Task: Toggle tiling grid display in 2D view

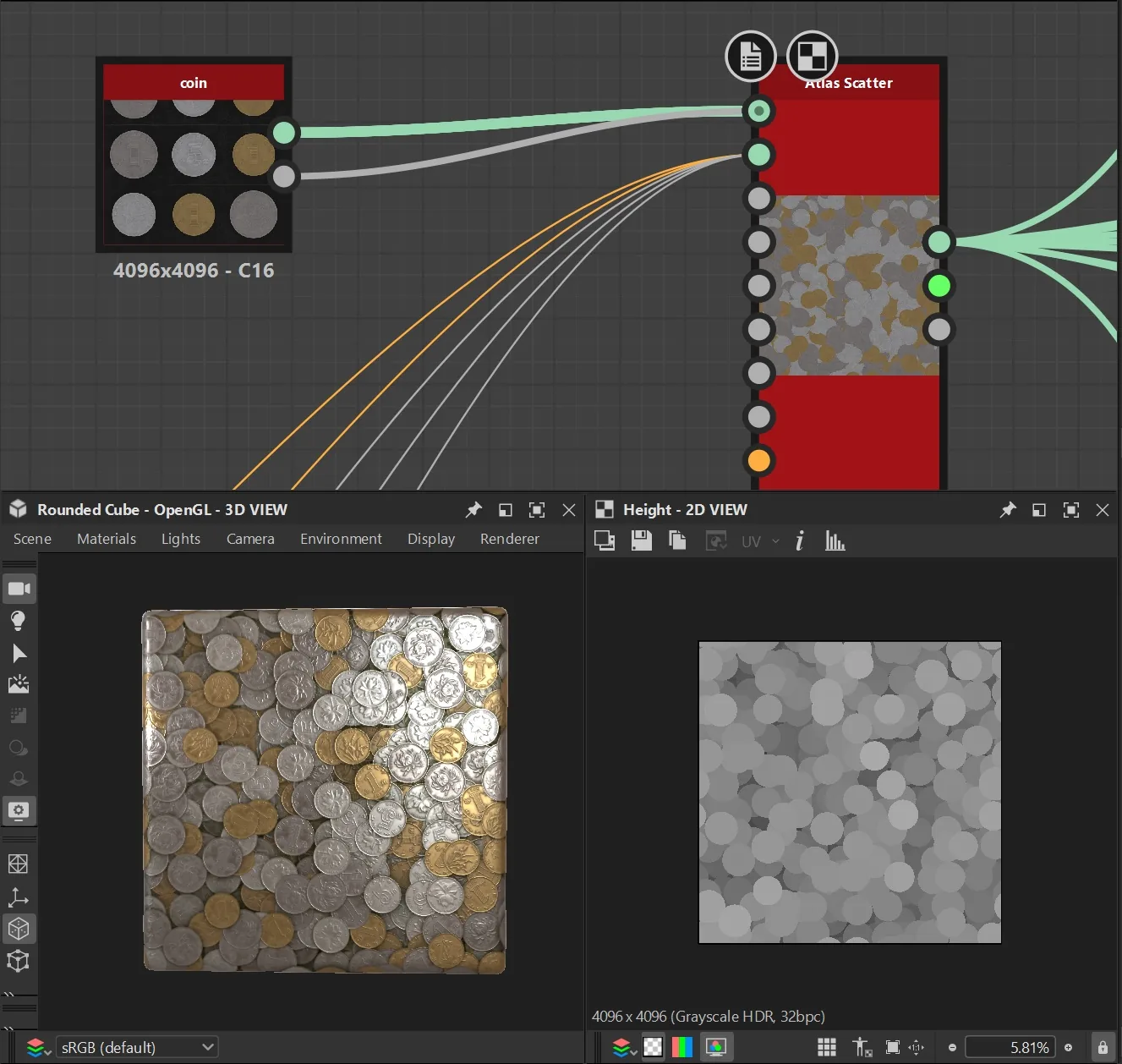Action: (827, 1047)
